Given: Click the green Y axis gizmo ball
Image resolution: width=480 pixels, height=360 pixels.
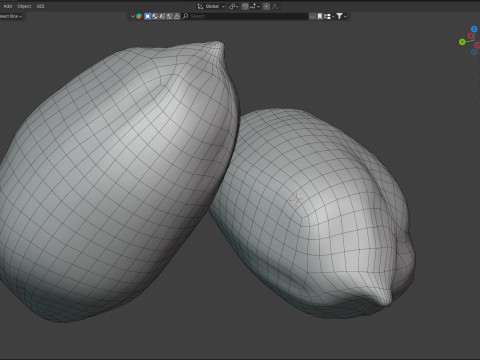Looking at the screenshot, I should (462, 42).
